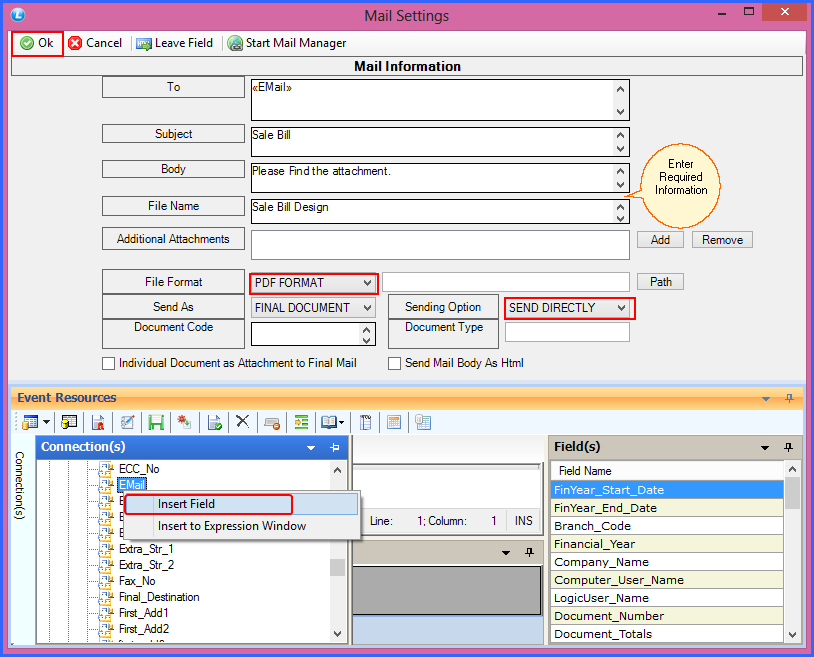Enable Send Mail Body As Html checkbox
This screenshot has height=657, width=814.
[395, 363]
